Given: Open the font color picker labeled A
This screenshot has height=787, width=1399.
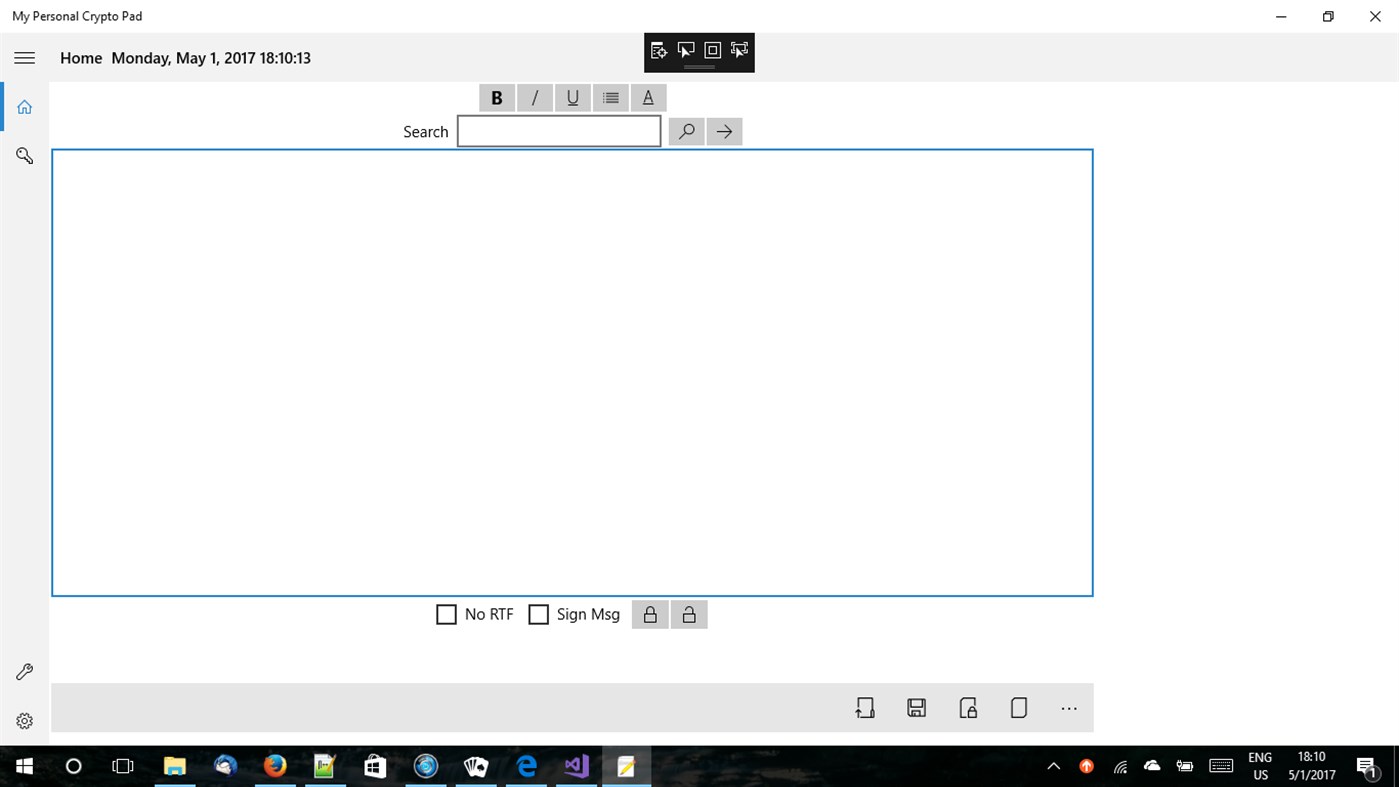Looking at the screenshot, I should 647,97.
